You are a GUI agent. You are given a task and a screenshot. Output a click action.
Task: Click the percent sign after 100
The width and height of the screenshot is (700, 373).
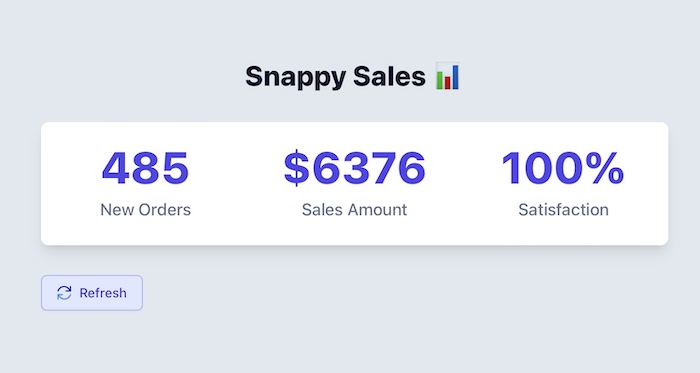tap(608, 168)
